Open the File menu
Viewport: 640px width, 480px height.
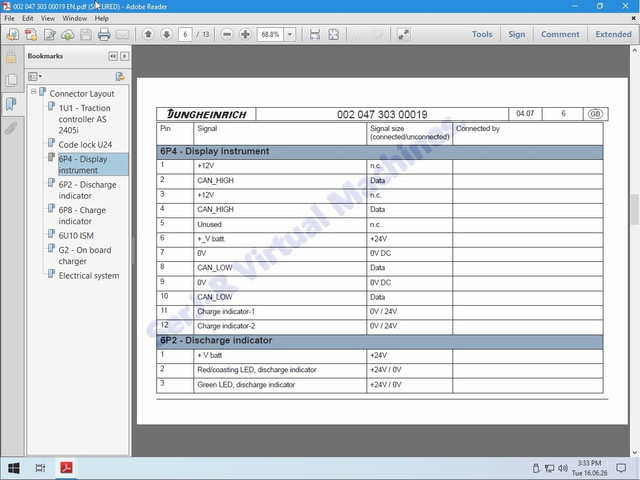point(9,18)
